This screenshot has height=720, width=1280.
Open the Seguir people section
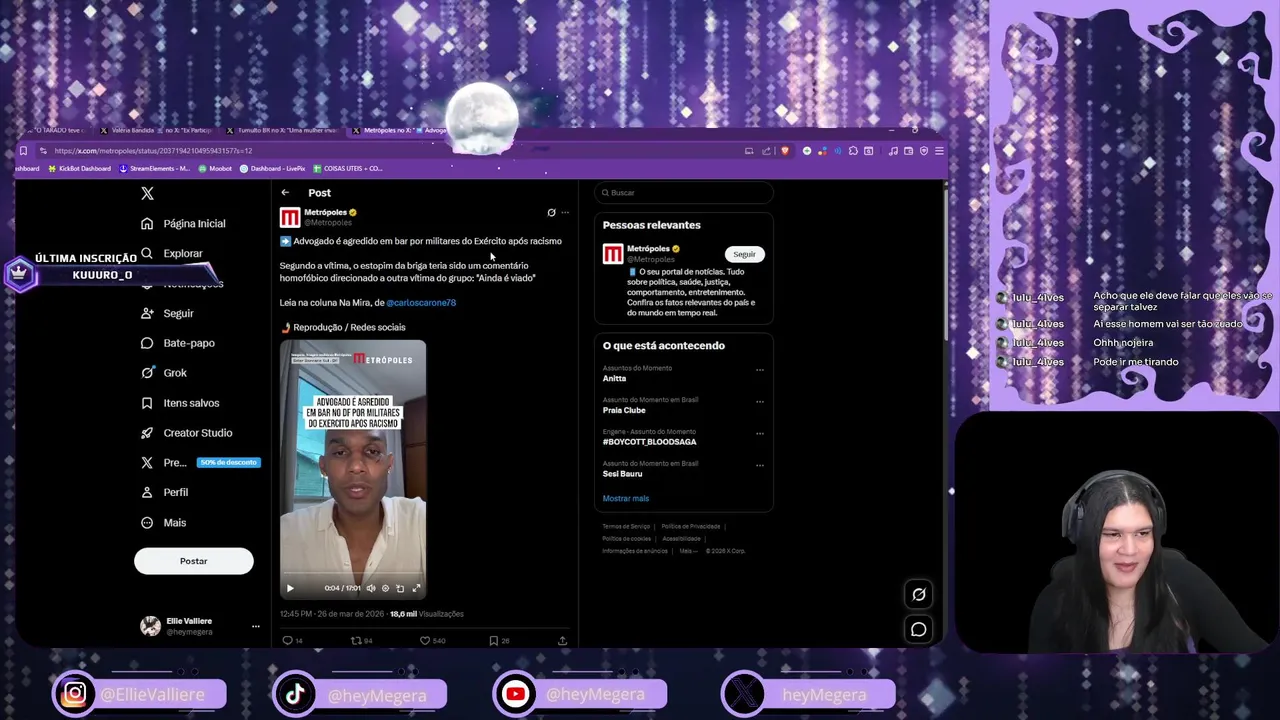pyautogui.click(x=166, y=313)
